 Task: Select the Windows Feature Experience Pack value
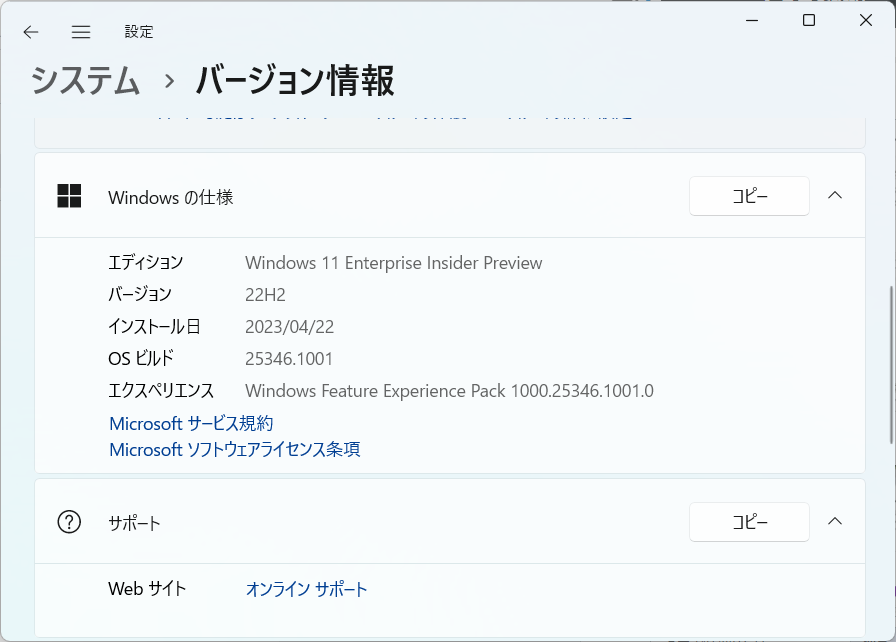449,391
